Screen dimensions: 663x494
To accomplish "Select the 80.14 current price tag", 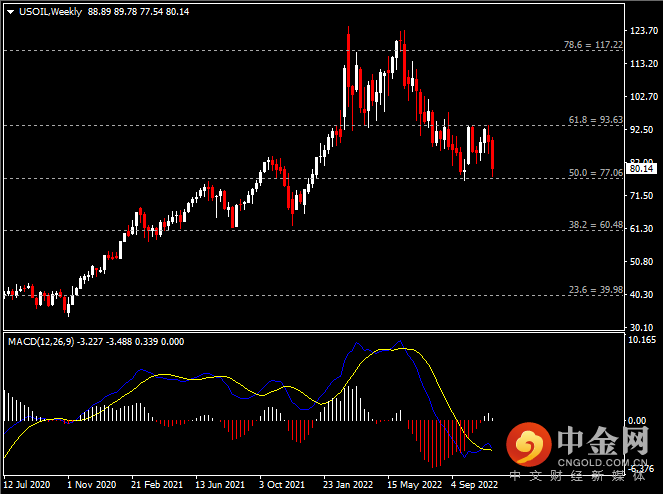I will 639,169.
